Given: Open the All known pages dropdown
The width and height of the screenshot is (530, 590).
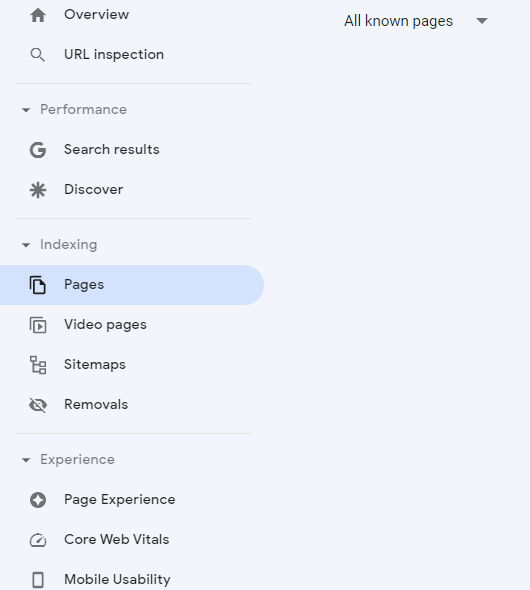Looking at the screenshot, I should [416, 21].
